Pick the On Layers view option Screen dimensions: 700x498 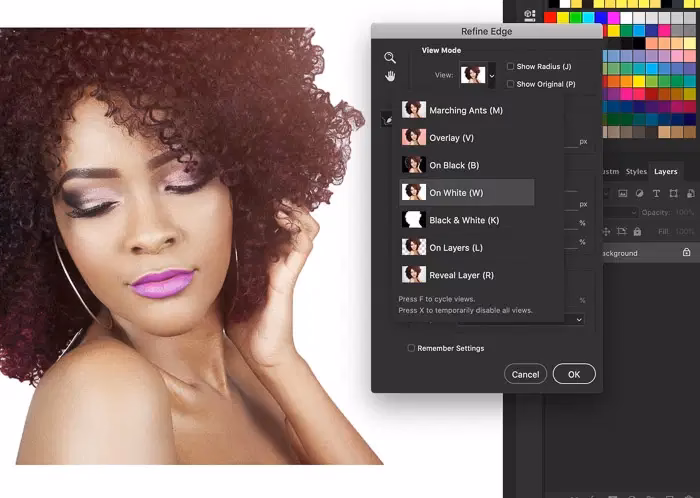[x=456, y=247]
